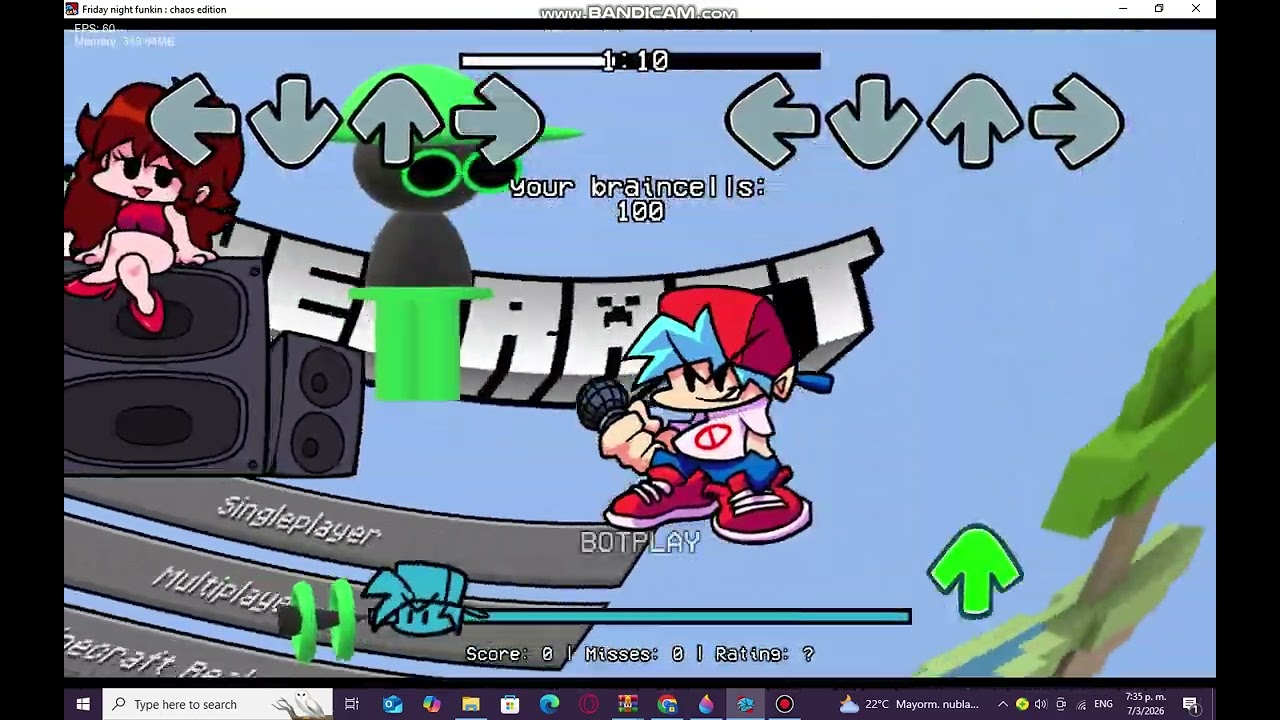Click the 1:10 song timer text
The width and height of the screenshot is (1280, 720).
(x=635, y=61)
